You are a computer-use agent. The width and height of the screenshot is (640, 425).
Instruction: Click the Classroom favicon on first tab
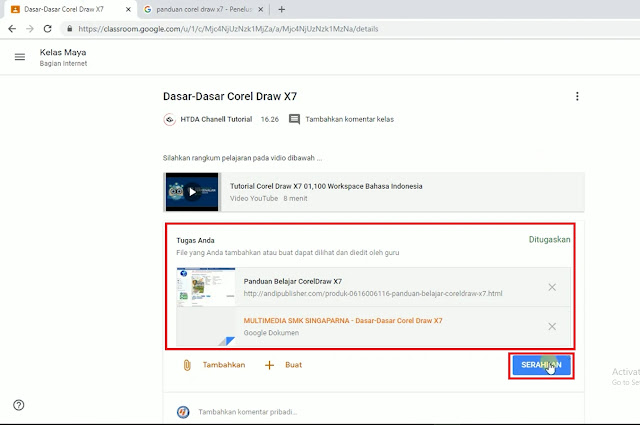click(15, 9)
